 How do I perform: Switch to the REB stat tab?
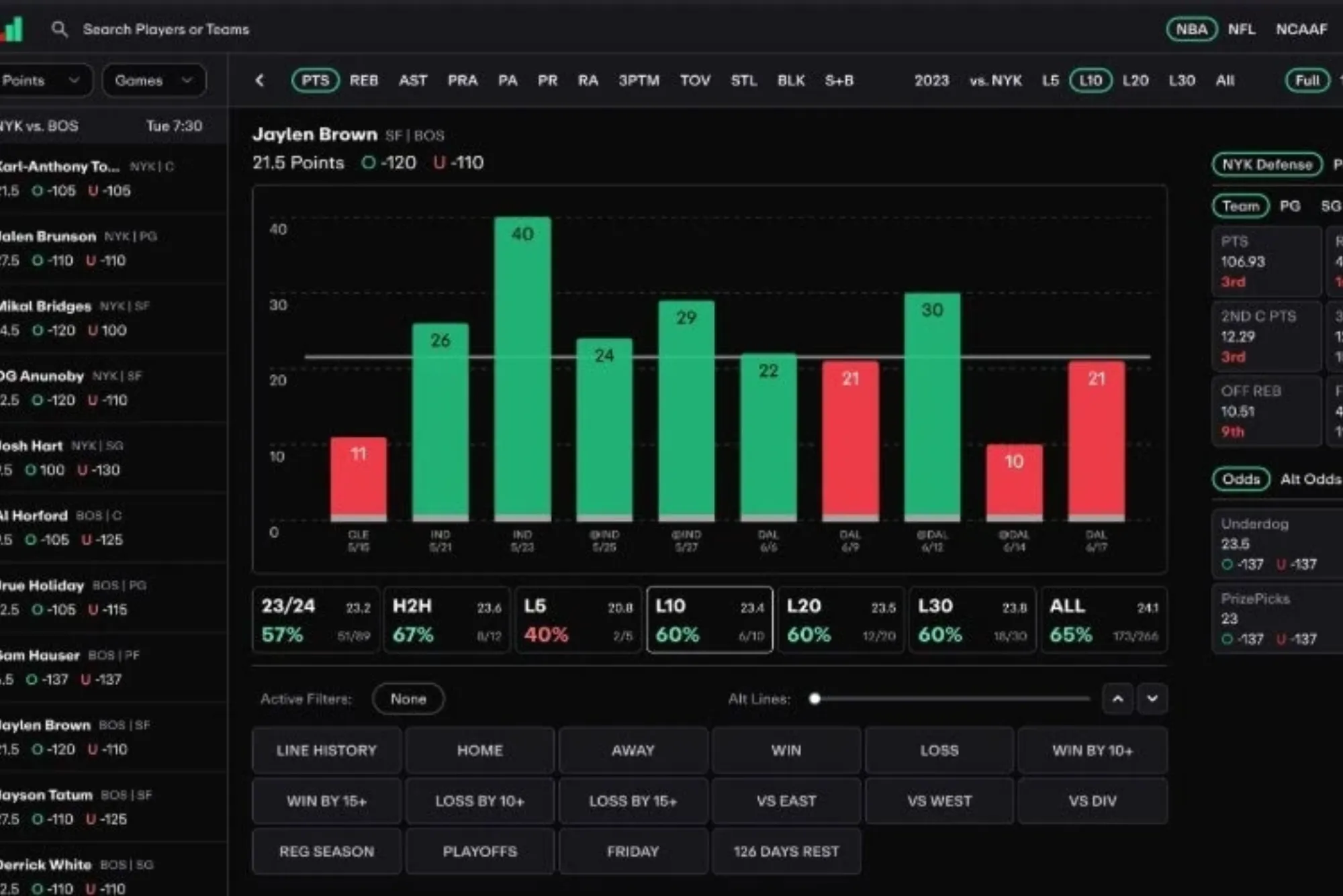pos(363,81)
